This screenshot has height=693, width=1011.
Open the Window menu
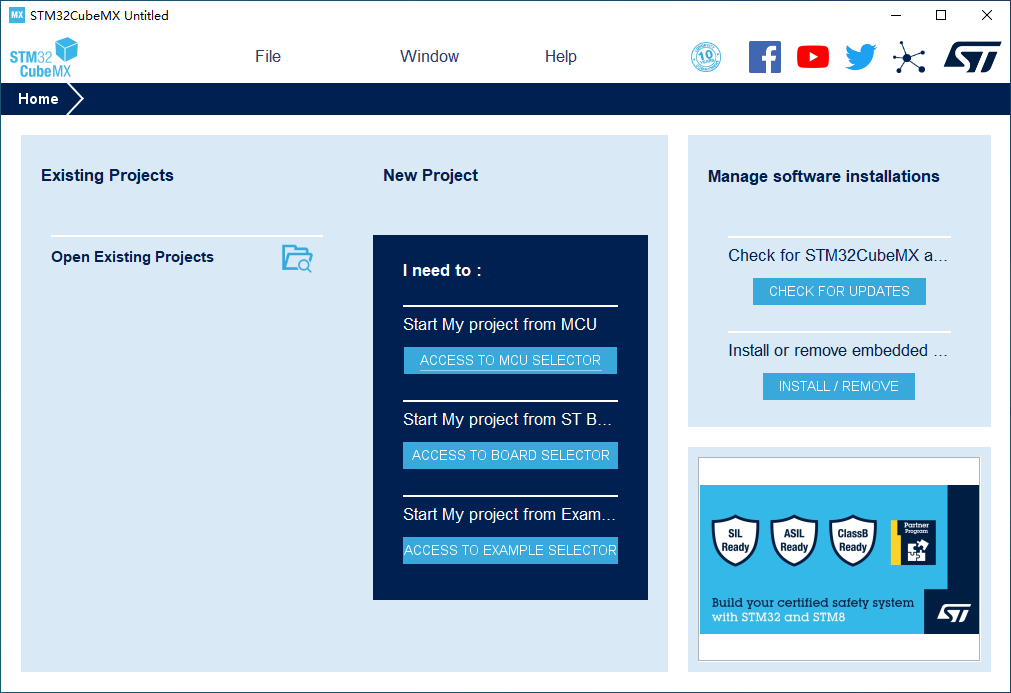(x=429, y=57)
